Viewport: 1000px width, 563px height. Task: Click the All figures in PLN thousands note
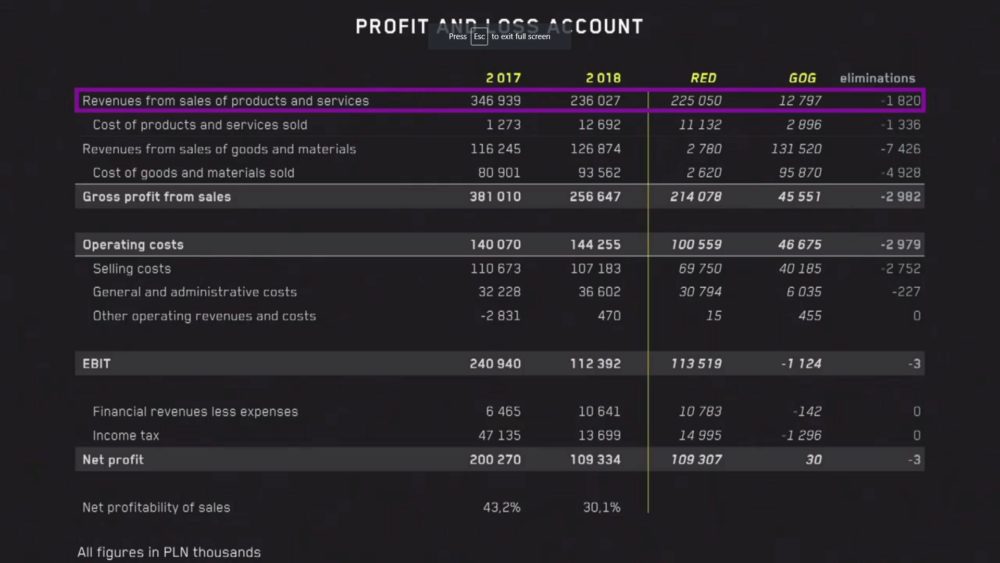[x=169, y=552]
